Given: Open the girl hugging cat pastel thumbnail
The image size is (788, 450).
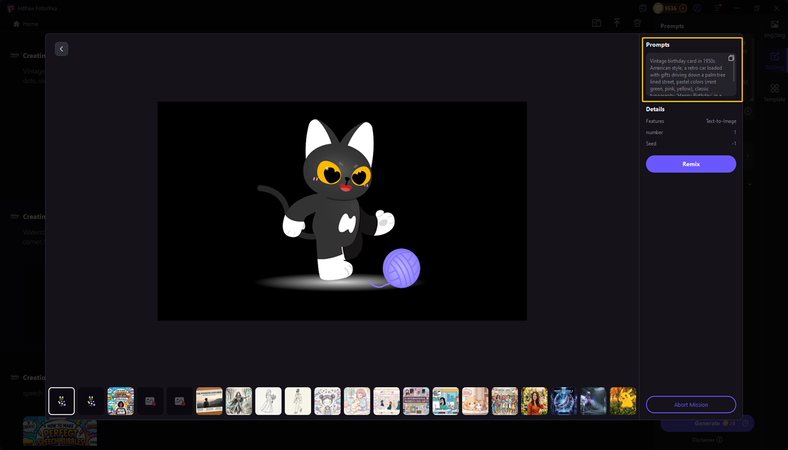Looking at the screenshot, I should (x=357, y=401).
